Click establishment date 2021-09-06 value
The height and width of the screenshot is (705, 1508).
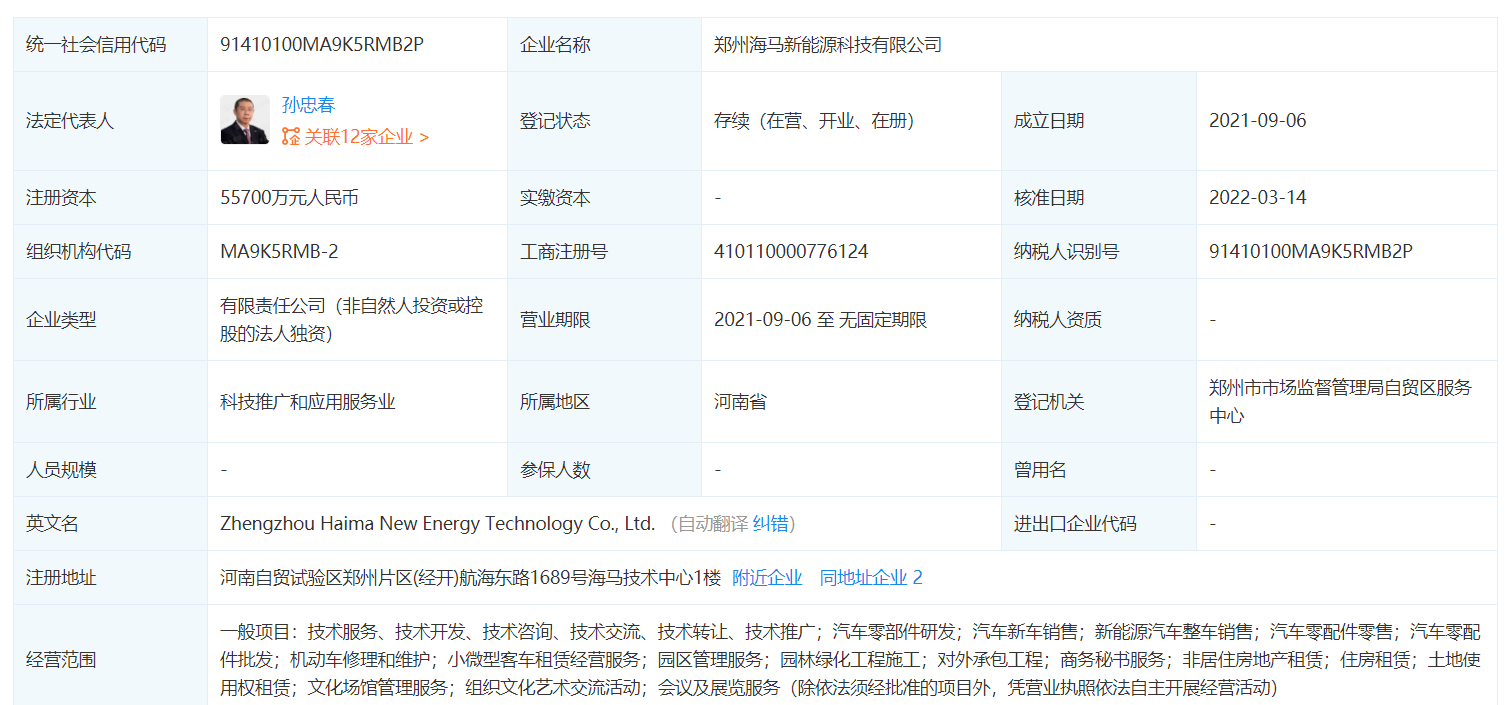point(1258,121)
